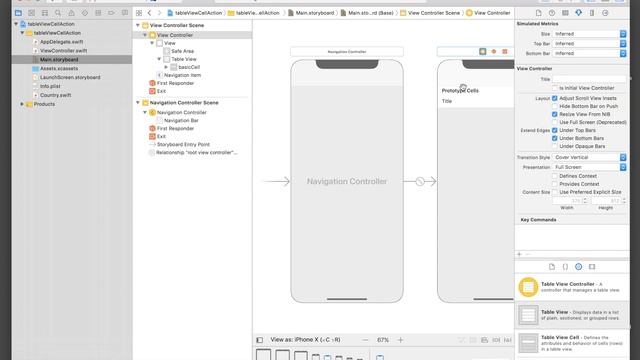Zoom in the storyboard canvas
640x360 pixels.
click(400, 340)
